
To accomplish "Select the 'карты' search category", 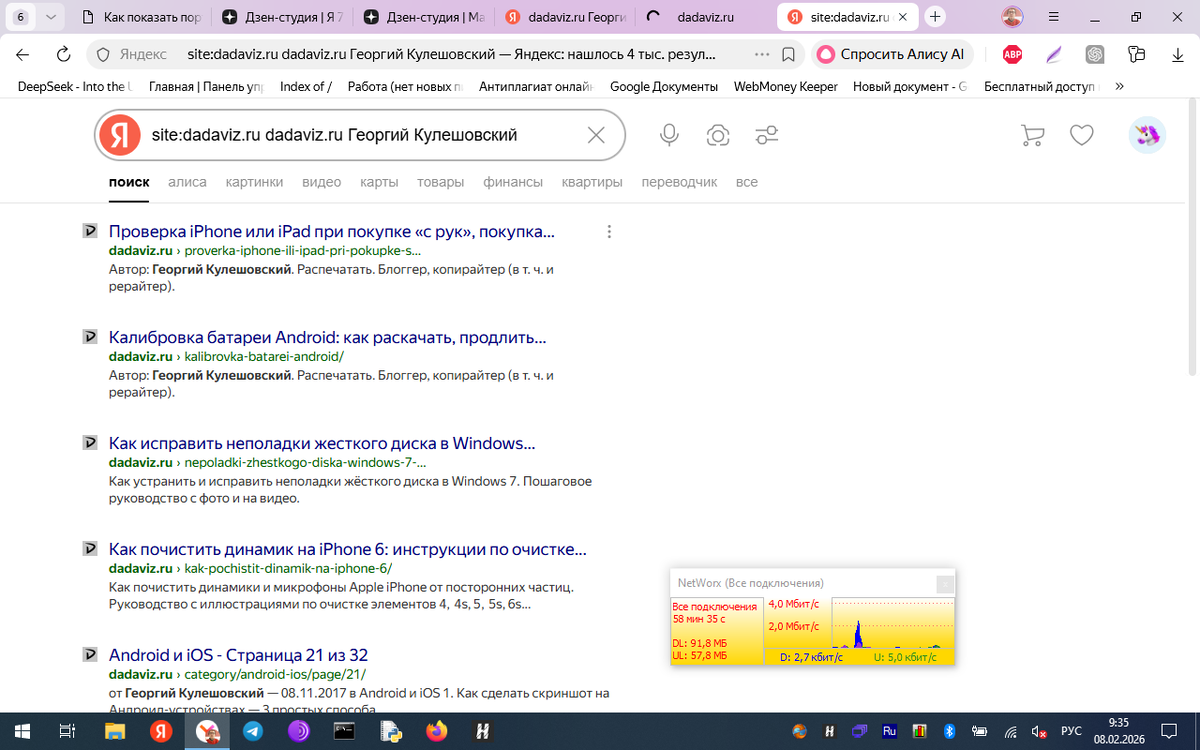I will [379, 182].
